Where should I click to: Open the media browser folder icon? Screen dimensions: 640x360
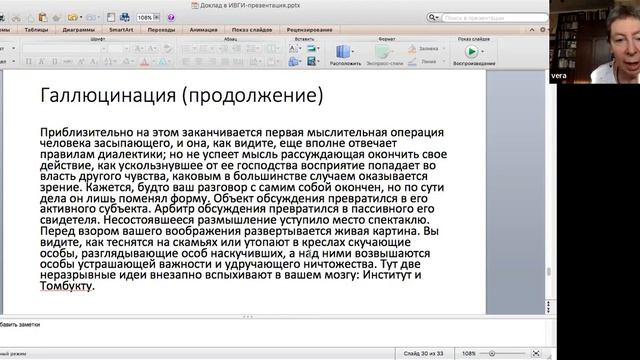(73, 17)
